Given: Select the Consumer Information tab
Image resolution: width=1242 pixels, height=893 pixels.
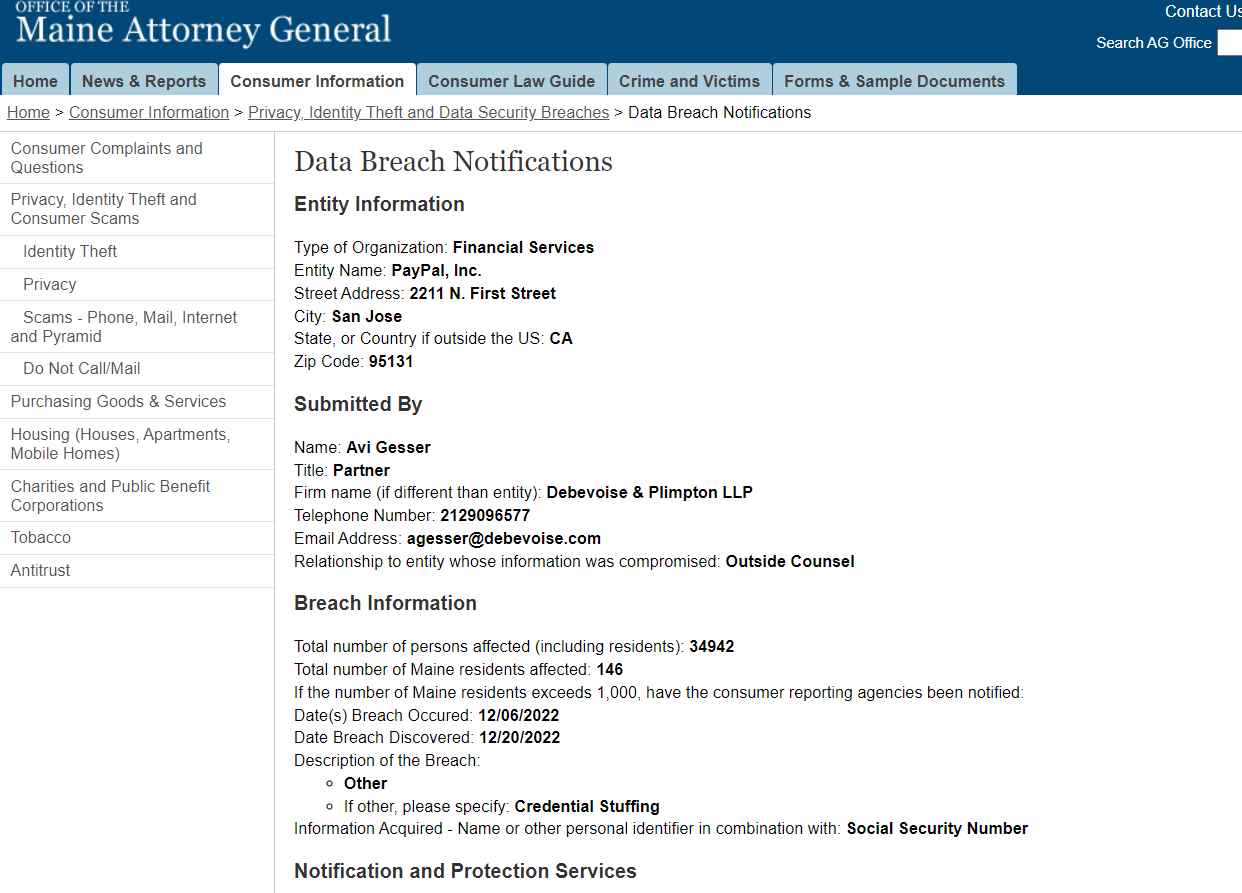Looking at the screenshot, I should coord(317,79).
